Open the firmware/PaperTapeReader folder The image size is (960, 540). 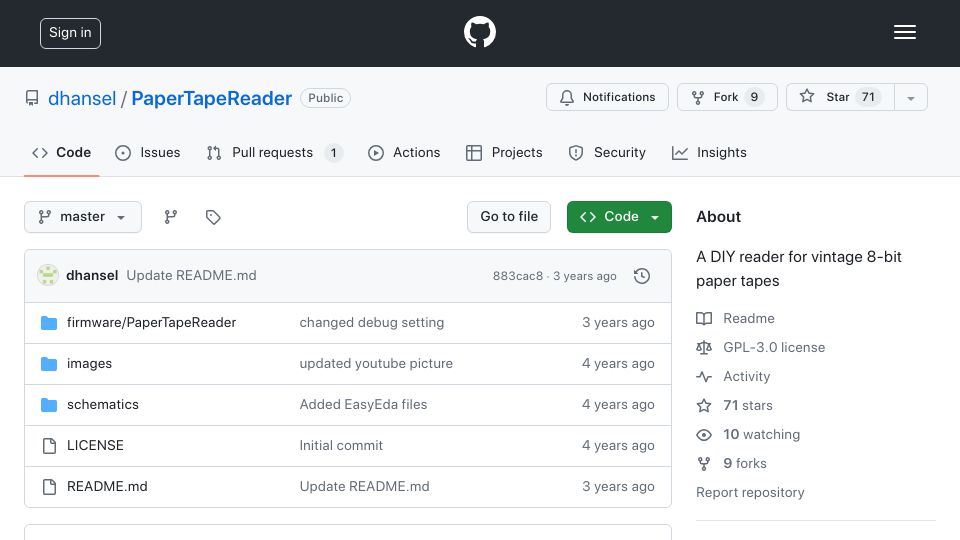[x=151, y=323]
